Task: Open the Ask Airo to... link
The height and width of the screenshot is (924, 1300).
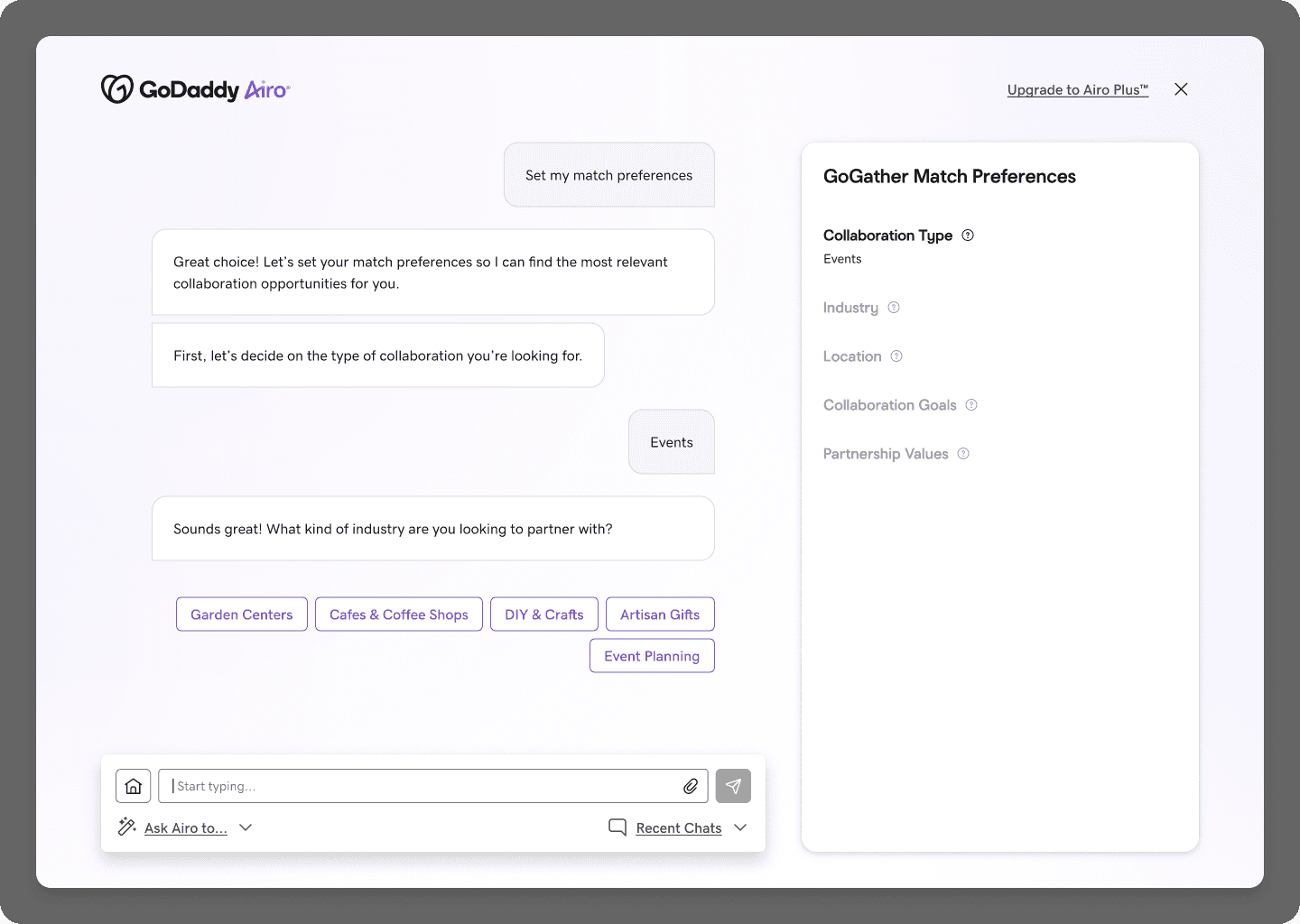Action: [186, 827]
